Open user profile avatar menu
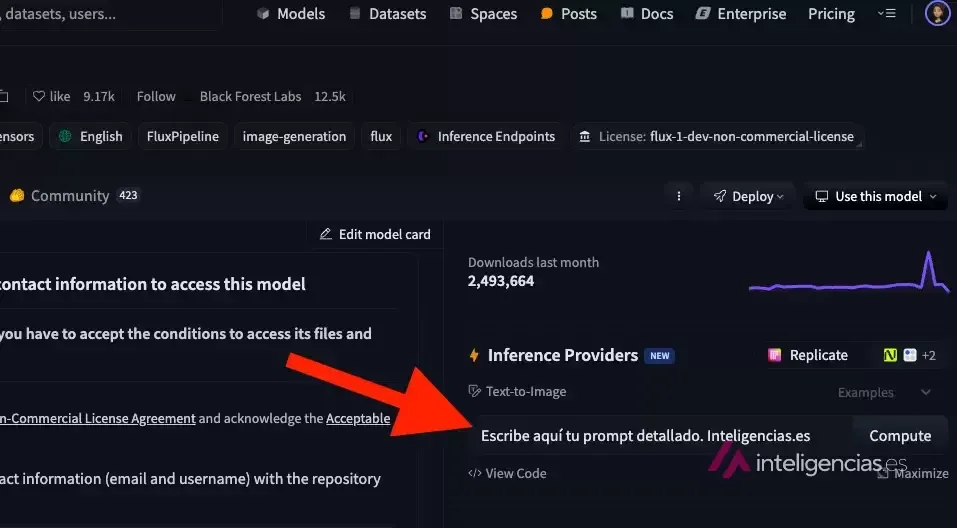Screen dimensions: 957x528 [x=937, y=13]
